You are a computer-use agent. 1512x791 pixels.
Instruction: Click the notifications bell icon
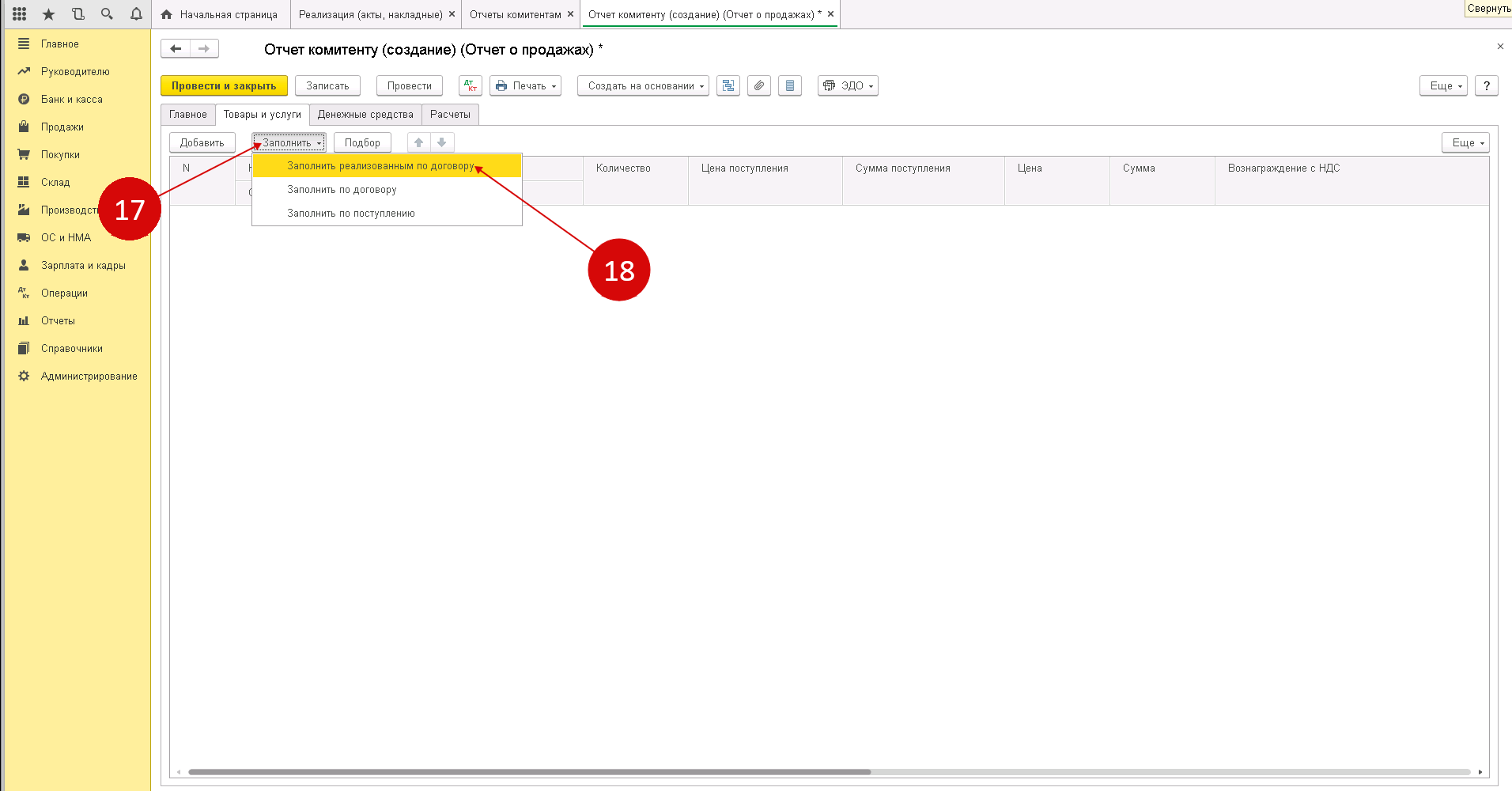coord(136,14)
